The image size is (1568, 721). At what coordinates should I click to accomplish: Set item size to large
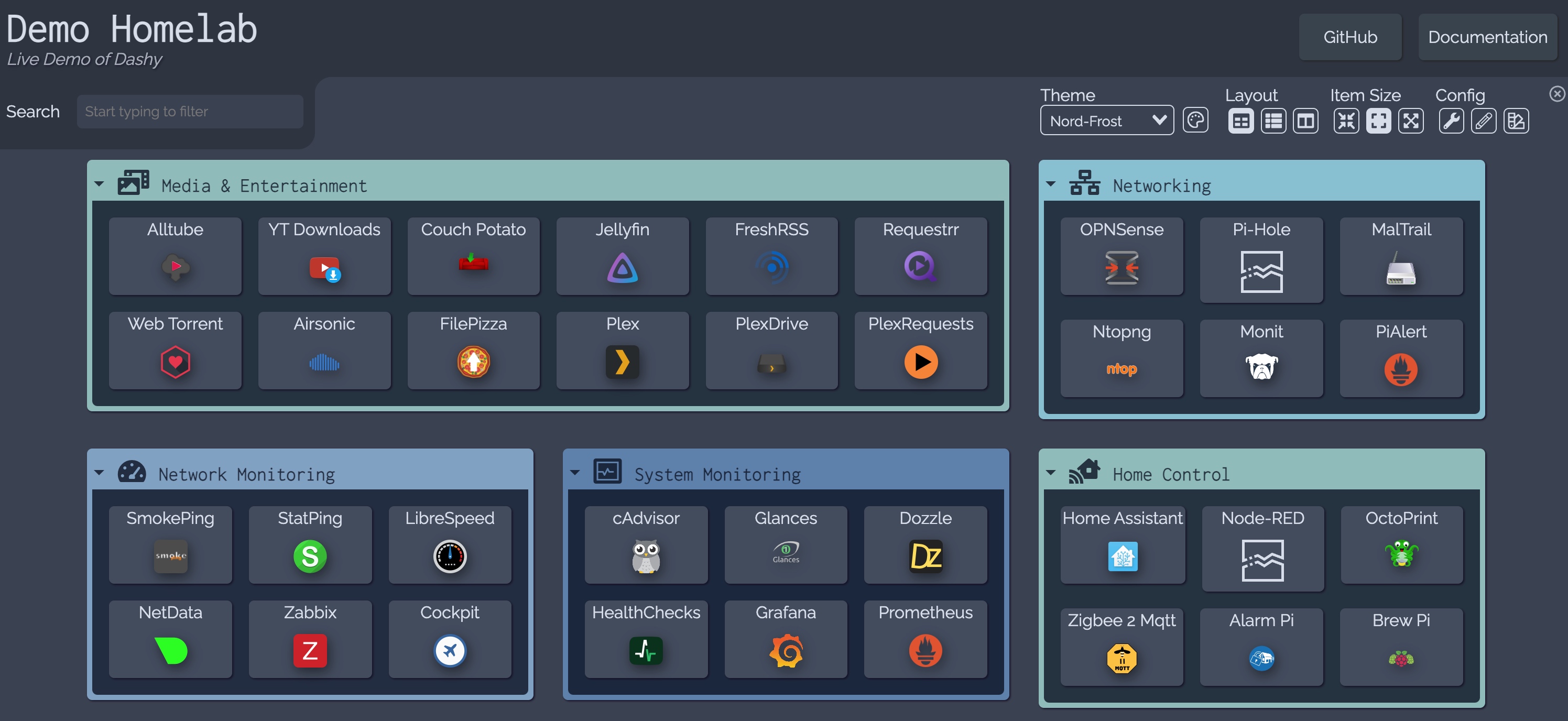[x=1410, y=121]
